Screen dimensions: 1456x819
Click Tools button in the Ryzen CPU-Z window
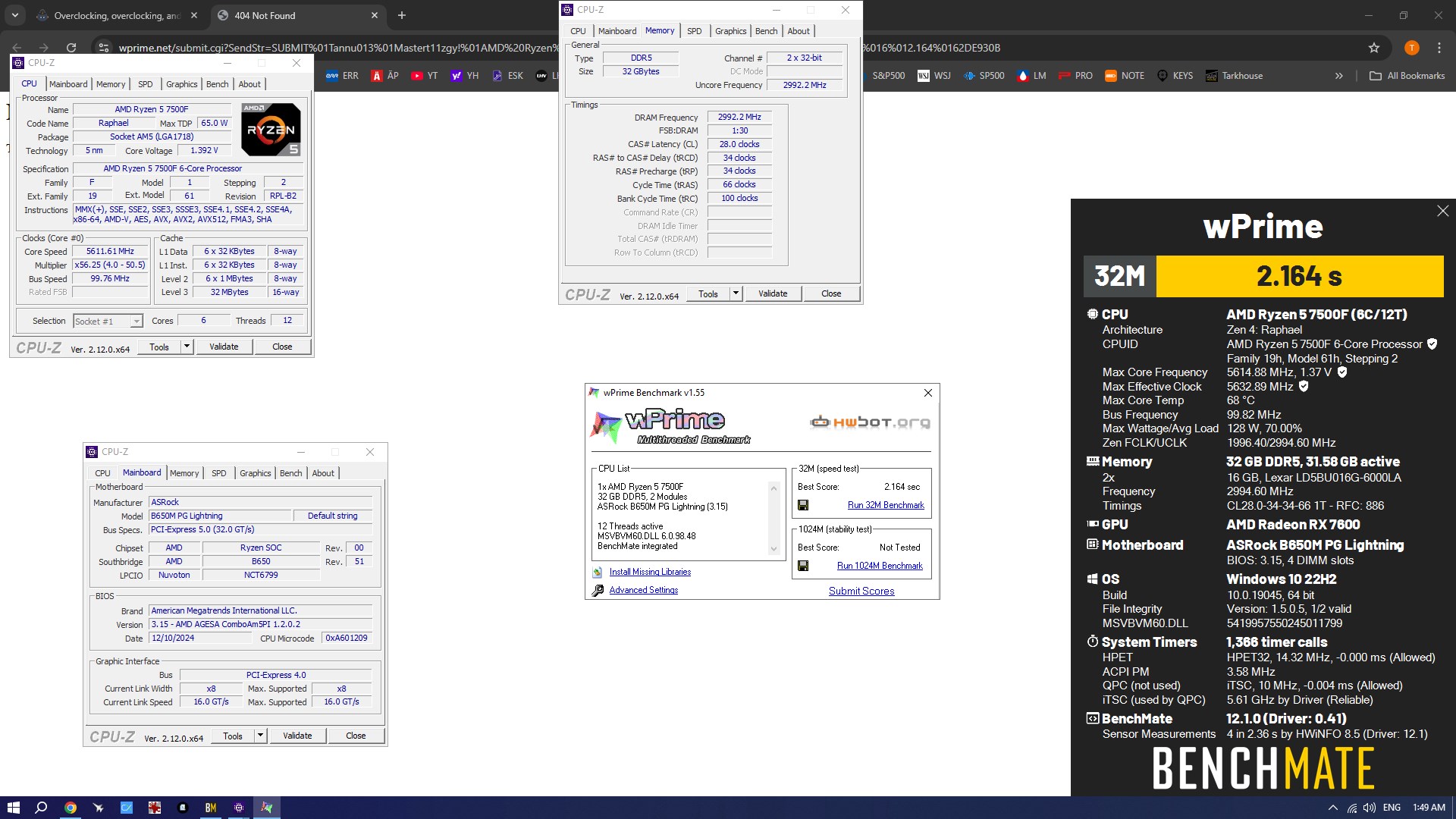(x=159, y=347)
